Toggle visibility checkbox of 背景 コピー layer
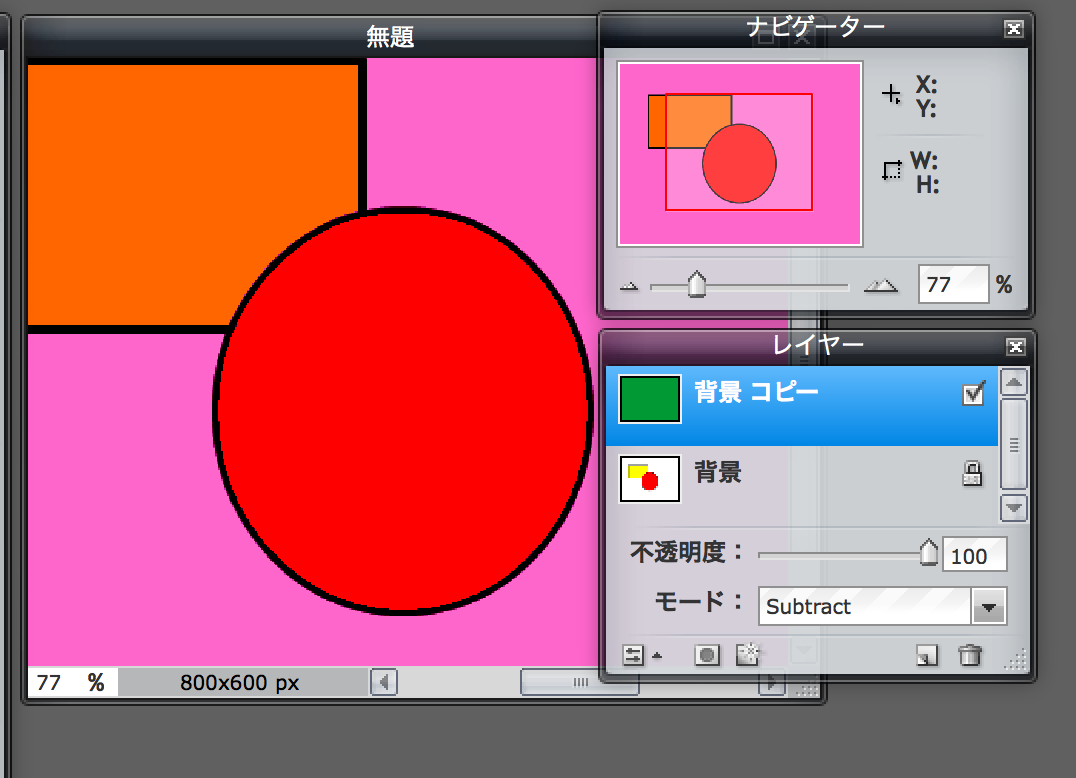Image resolution: width=1076 pixels, height=778 pixels. 974,394
